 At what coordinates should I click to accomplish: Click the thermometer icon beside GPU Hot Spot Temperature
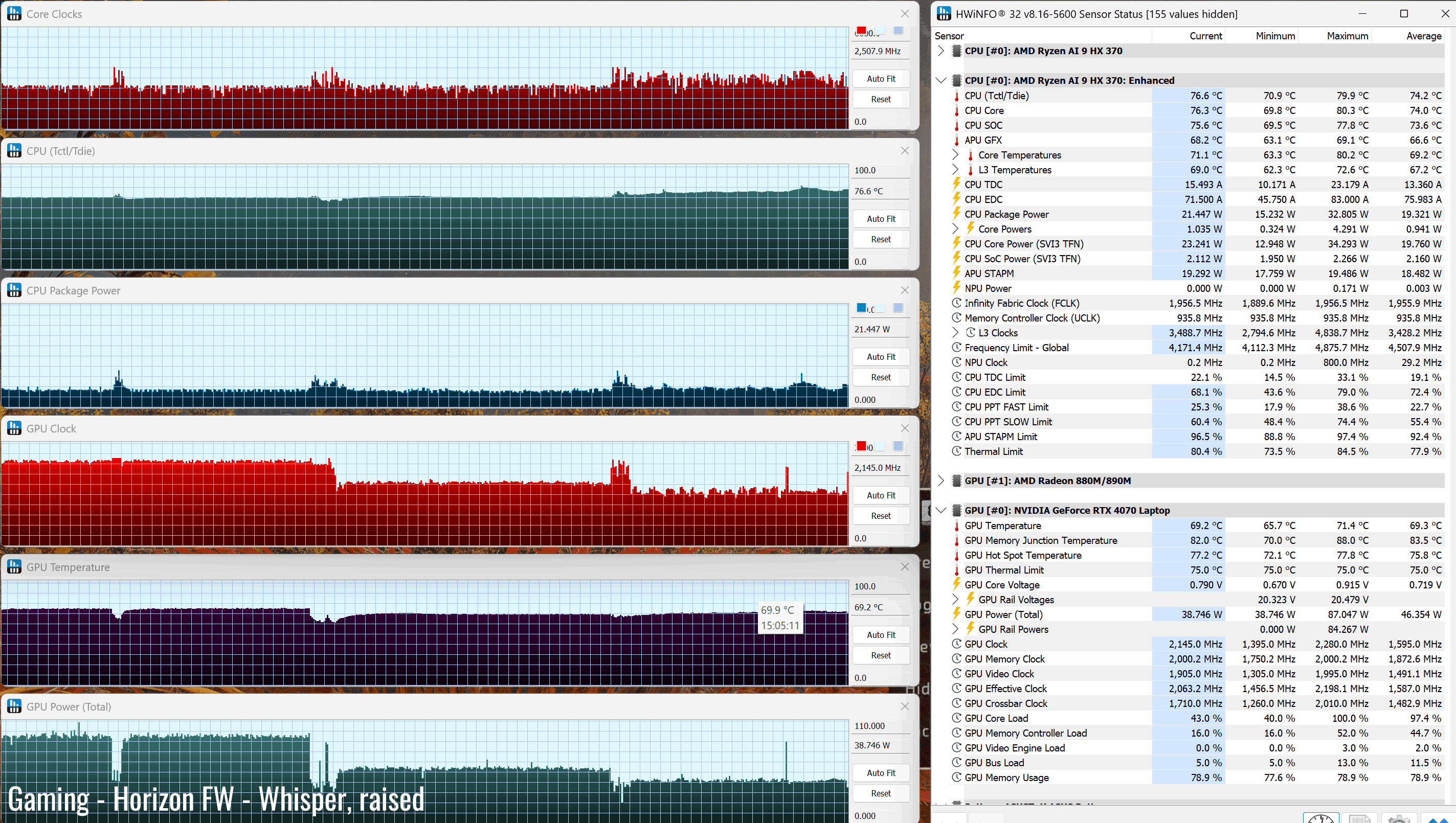[957, 555]
